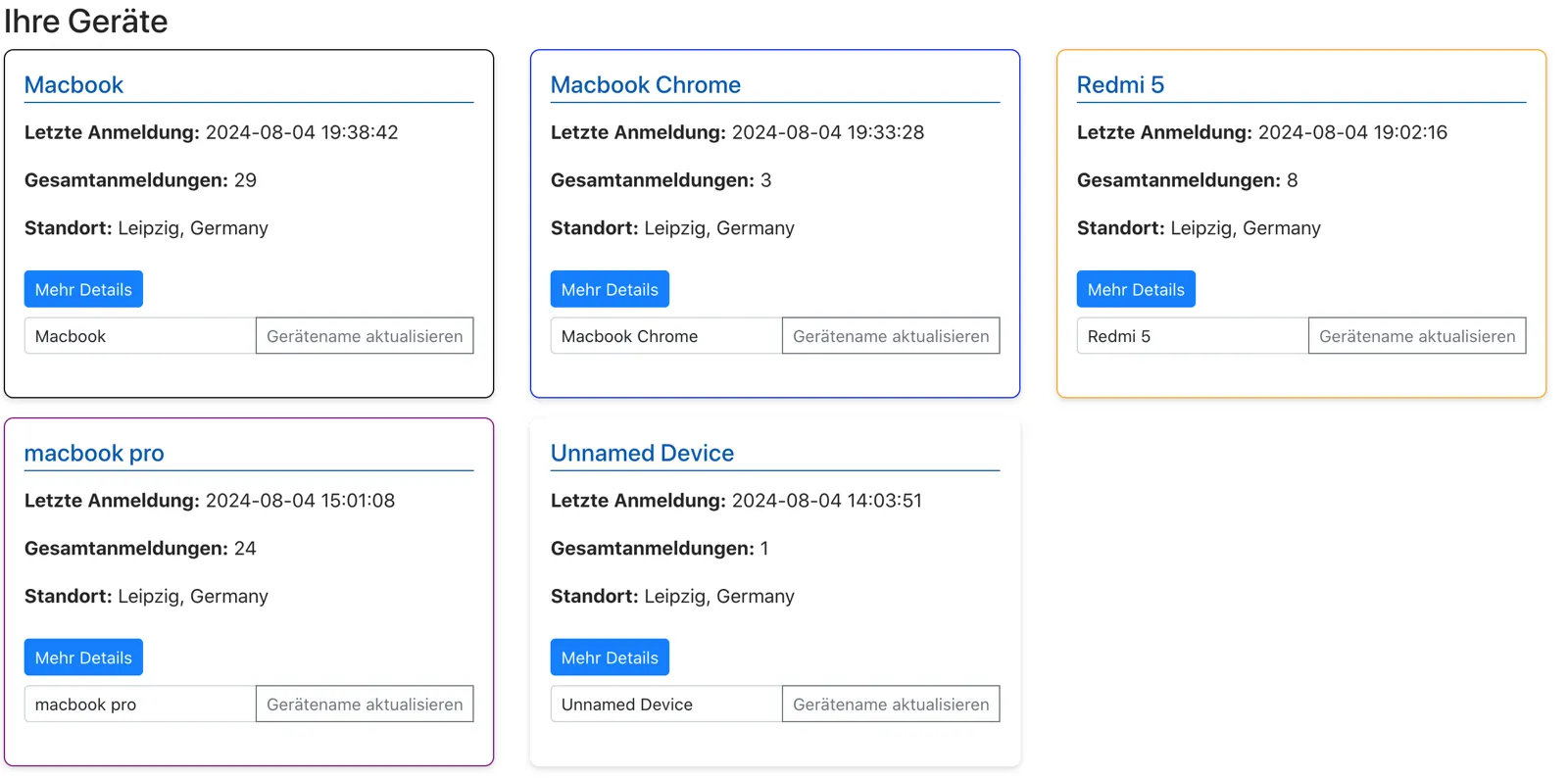This screenshot has width=1568, height=778.
Task: Select the Redmi 5 name text box
Action: tap(1192, 336)
